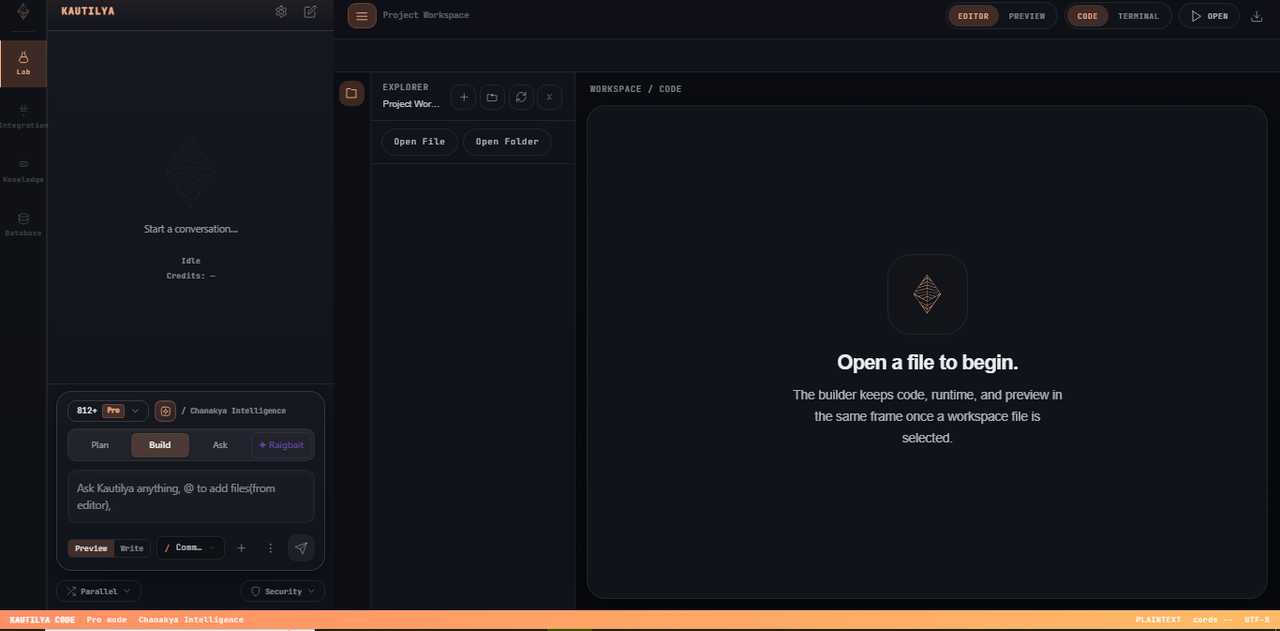Image resolution: width=1280 pixels, height=631 pixels.
Task: Download project with the download icon
Action: pos(1257,16)
